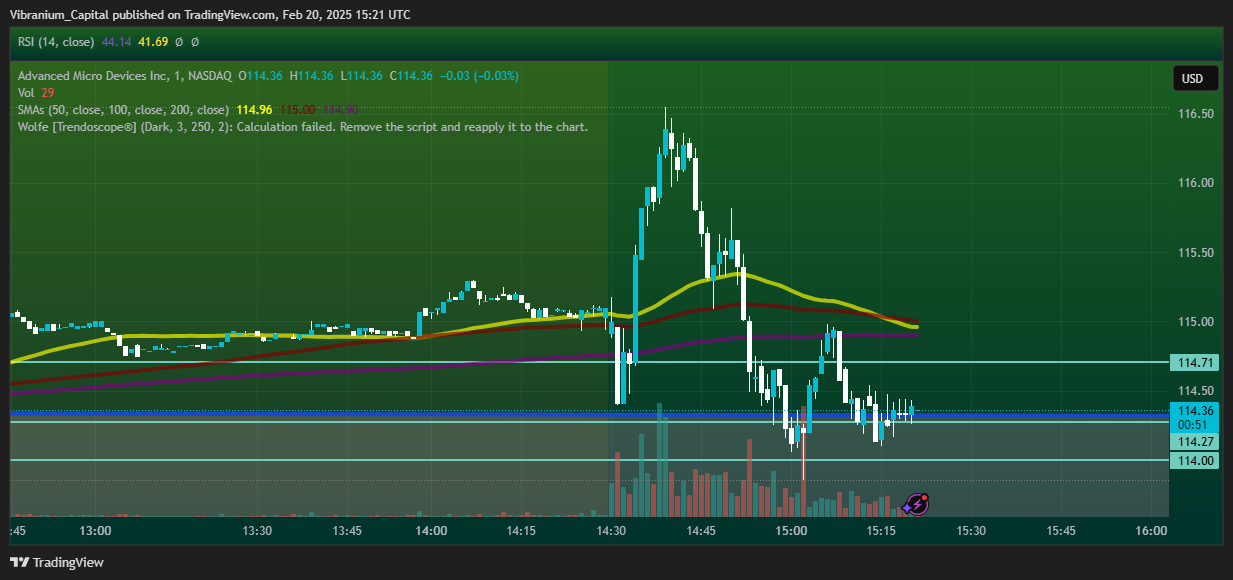1233x580 pixels.
Task: Click the current price tag showing 00:51 countdown
Action: click(1196, 417)
